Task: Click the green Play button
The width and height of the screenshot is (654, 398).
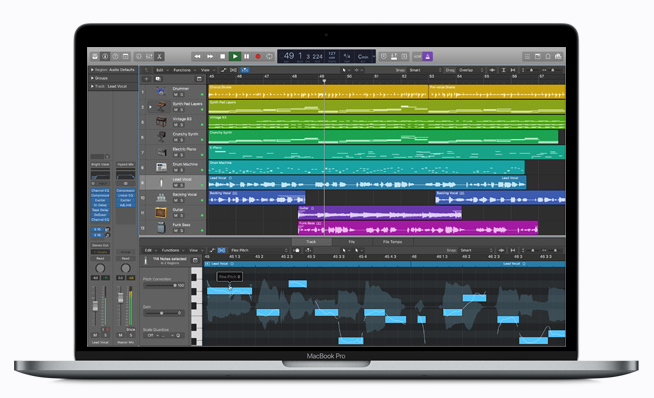Action: (235, 56)
